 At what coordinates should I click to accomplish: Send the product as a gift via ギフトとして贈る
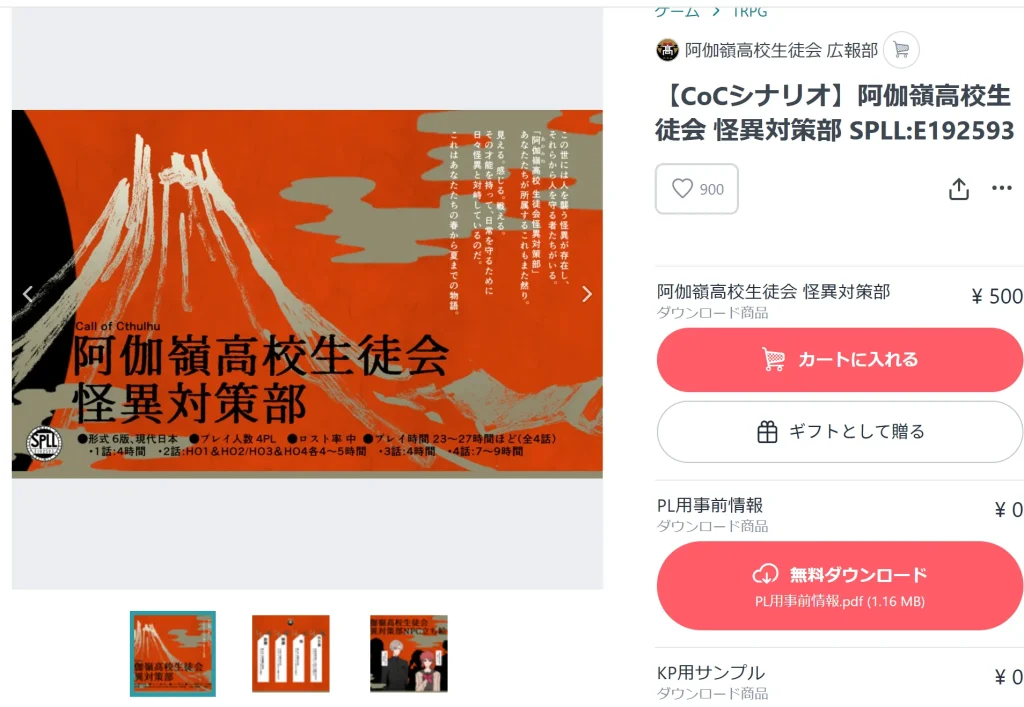click(839, 432)
